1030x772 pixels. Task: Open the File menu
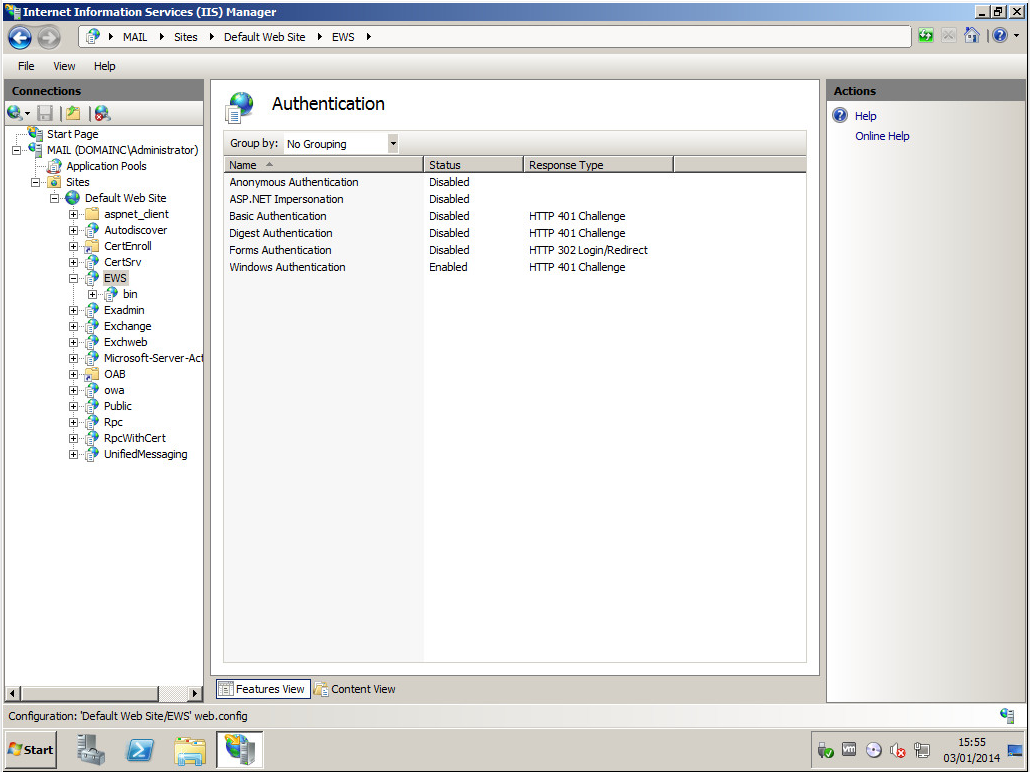click(x=26, y=66)
